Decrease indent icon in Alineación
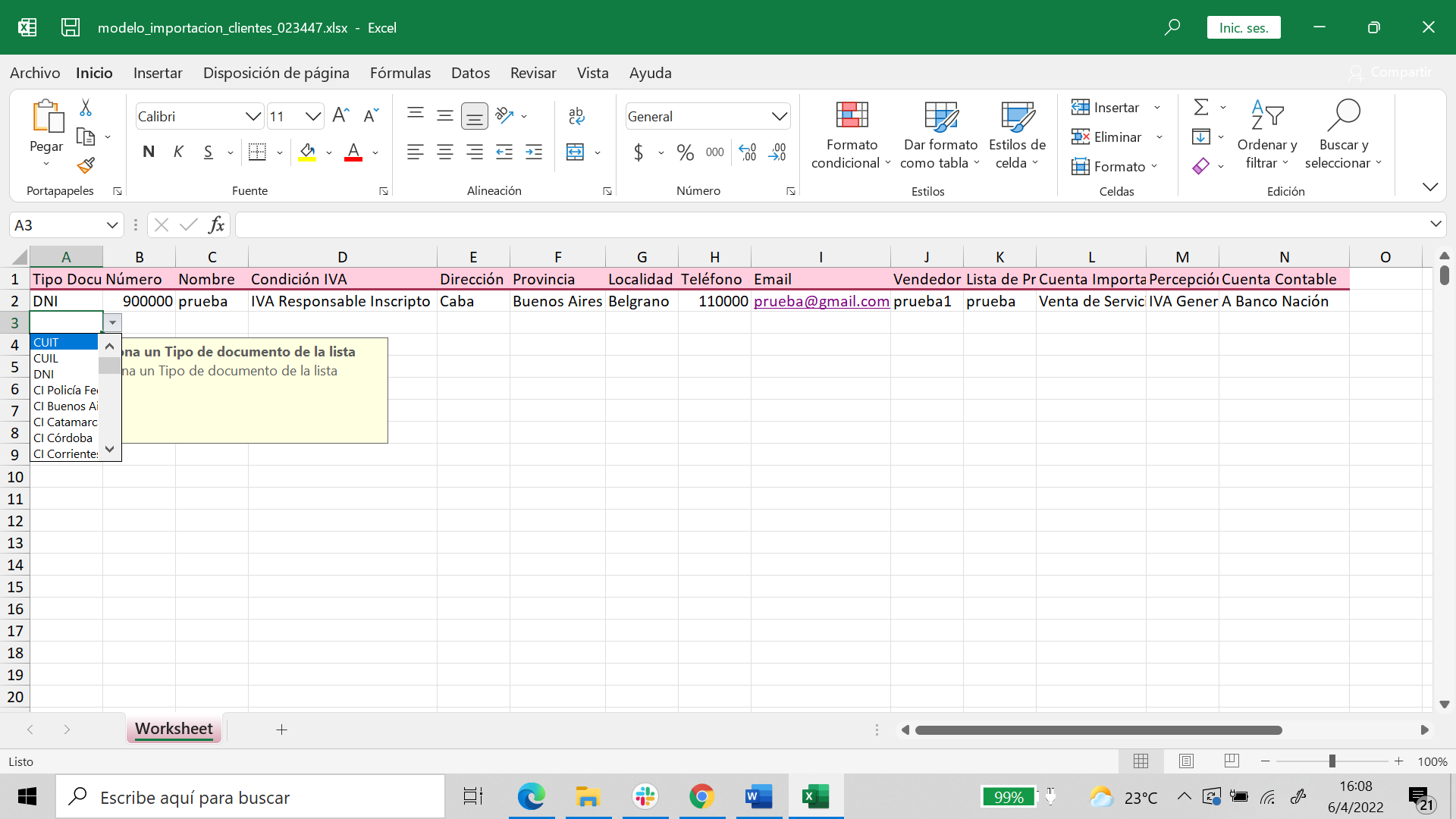Image resolution: width=1456 pixels, height=819 pixels. click(x=504, y=152)
